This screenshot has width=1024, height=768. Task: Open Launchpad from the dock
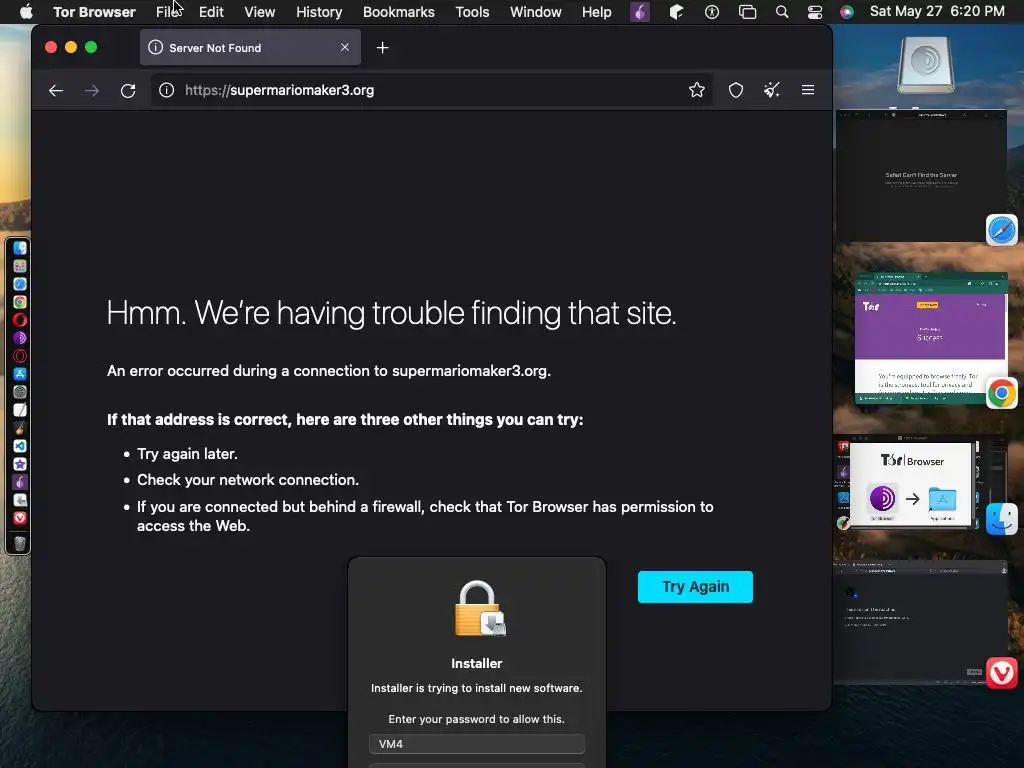point(20,266)
